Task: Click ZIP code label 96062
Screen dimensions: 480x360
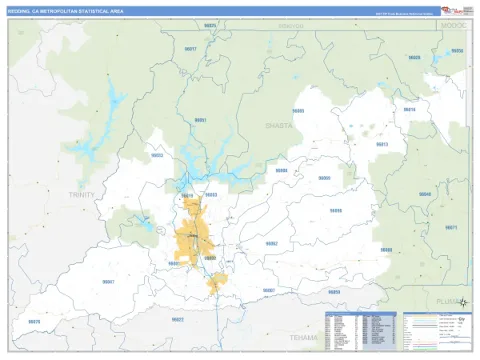Action: pyautogui.click(x=272, y=244)
